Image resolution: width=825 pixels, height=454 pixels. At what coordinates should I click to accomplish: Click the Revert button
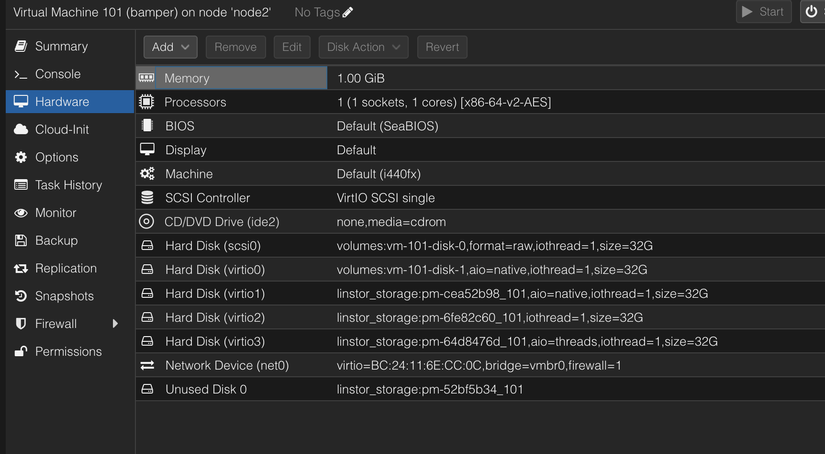click(442, 47)
